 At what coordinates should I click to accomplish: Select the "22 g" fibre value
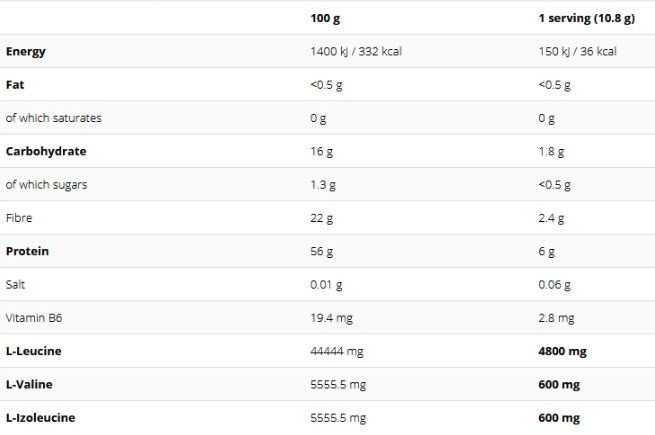(x=321, y=218)
